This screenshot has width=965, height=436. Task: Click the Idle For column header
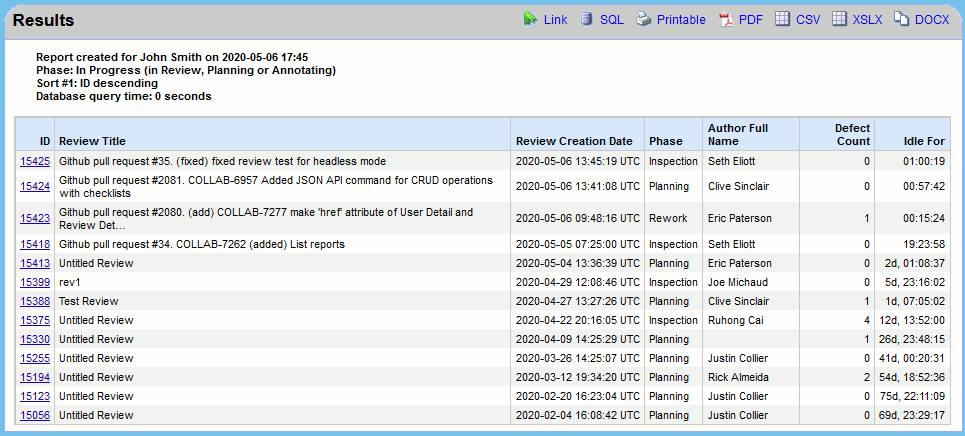(923, 141)
